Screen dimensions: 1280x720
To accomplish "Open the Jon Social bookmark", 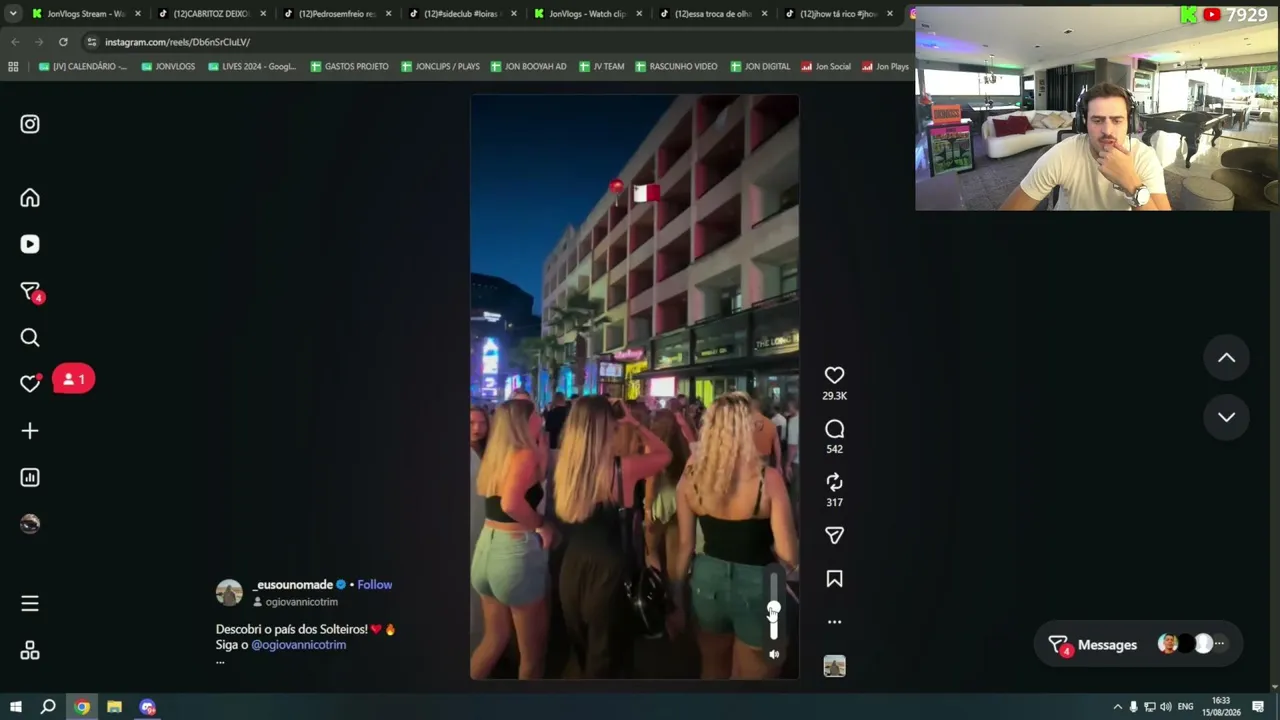I will [826, 67].
